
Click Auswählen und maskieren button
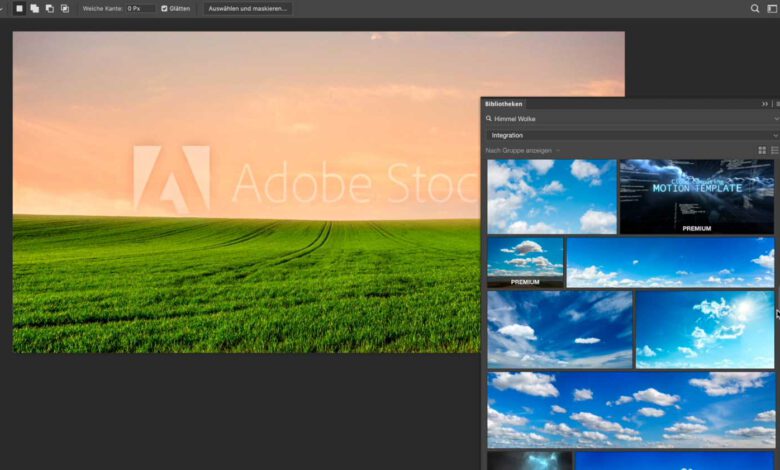click(248, 8)
